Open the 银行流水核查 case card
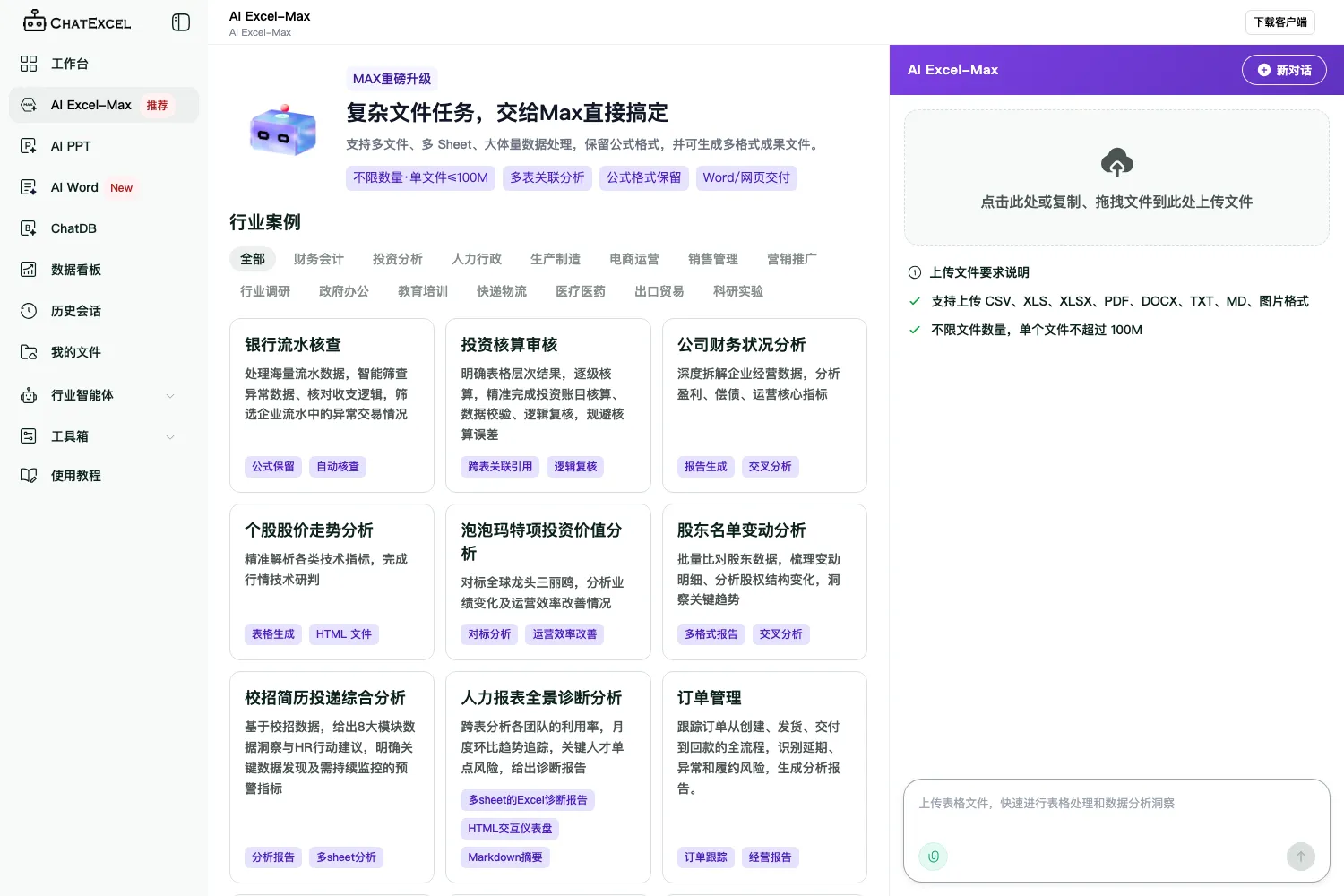1344x896 pixels. coord(332,405)
